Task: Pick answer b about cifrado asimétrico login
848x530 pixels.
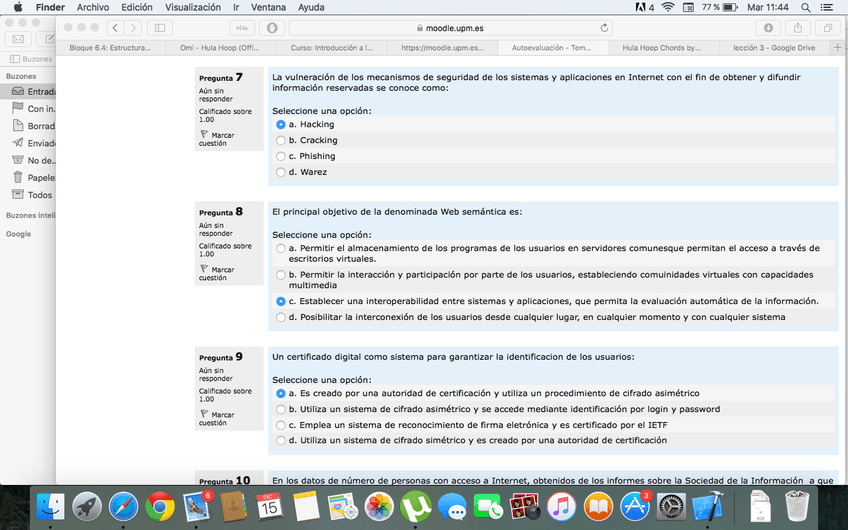Action: pos(281,409)
